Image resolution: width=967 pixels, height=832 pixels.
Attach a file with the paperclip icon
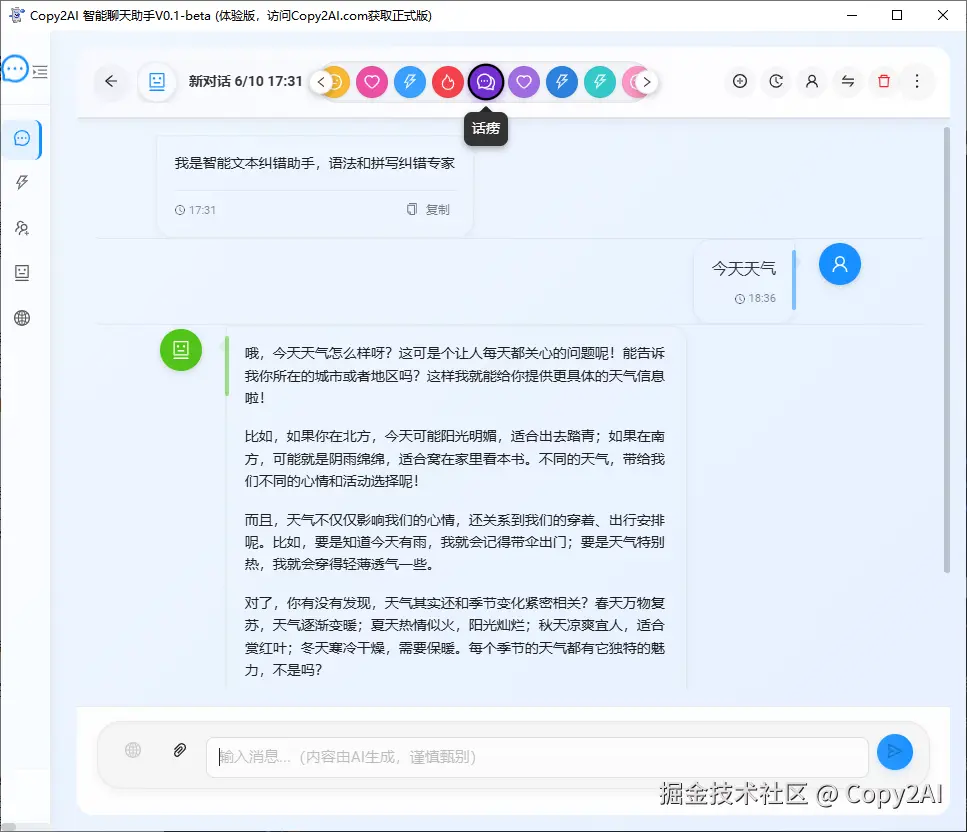(x=179, y=750)
